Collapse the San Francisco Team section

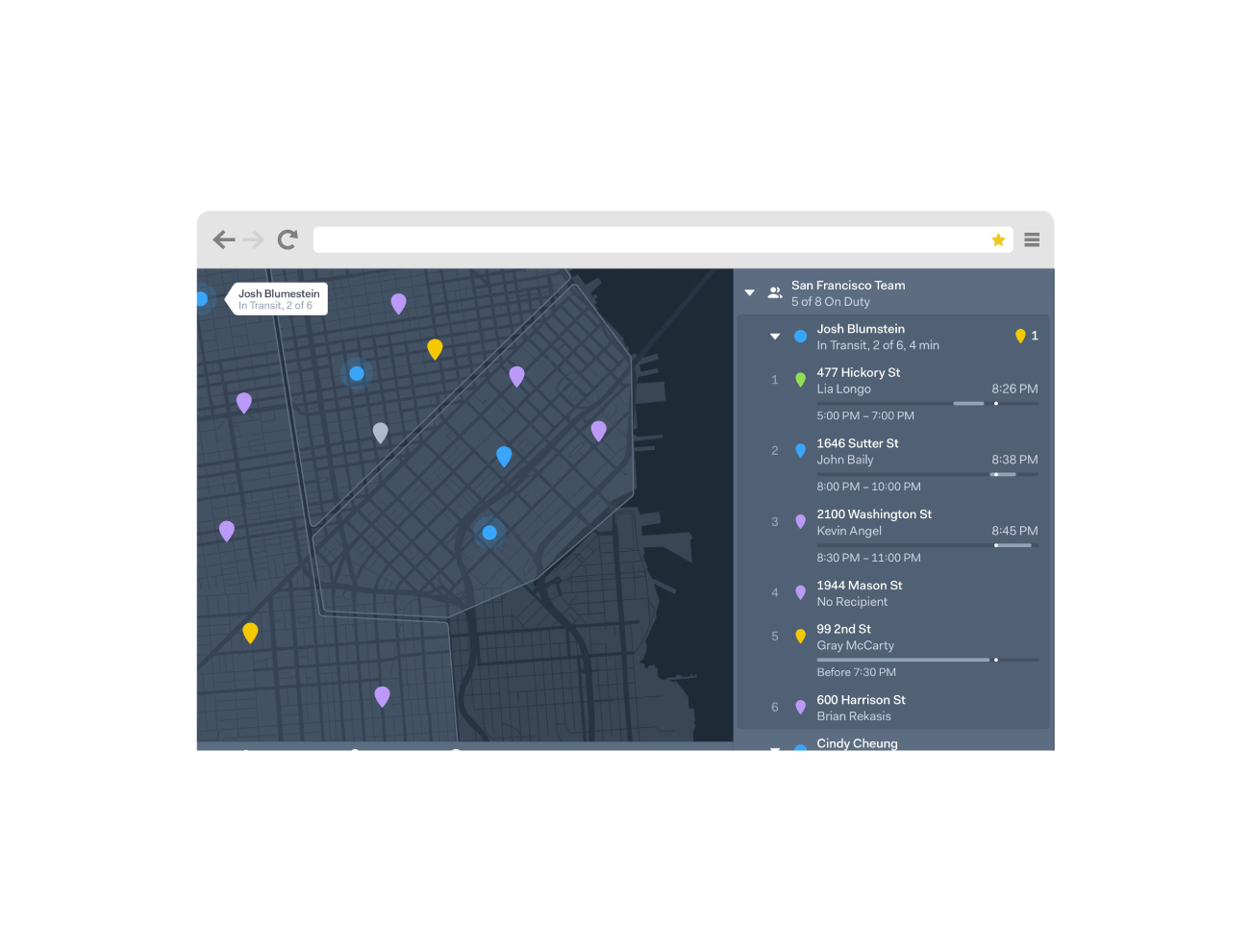750,293
